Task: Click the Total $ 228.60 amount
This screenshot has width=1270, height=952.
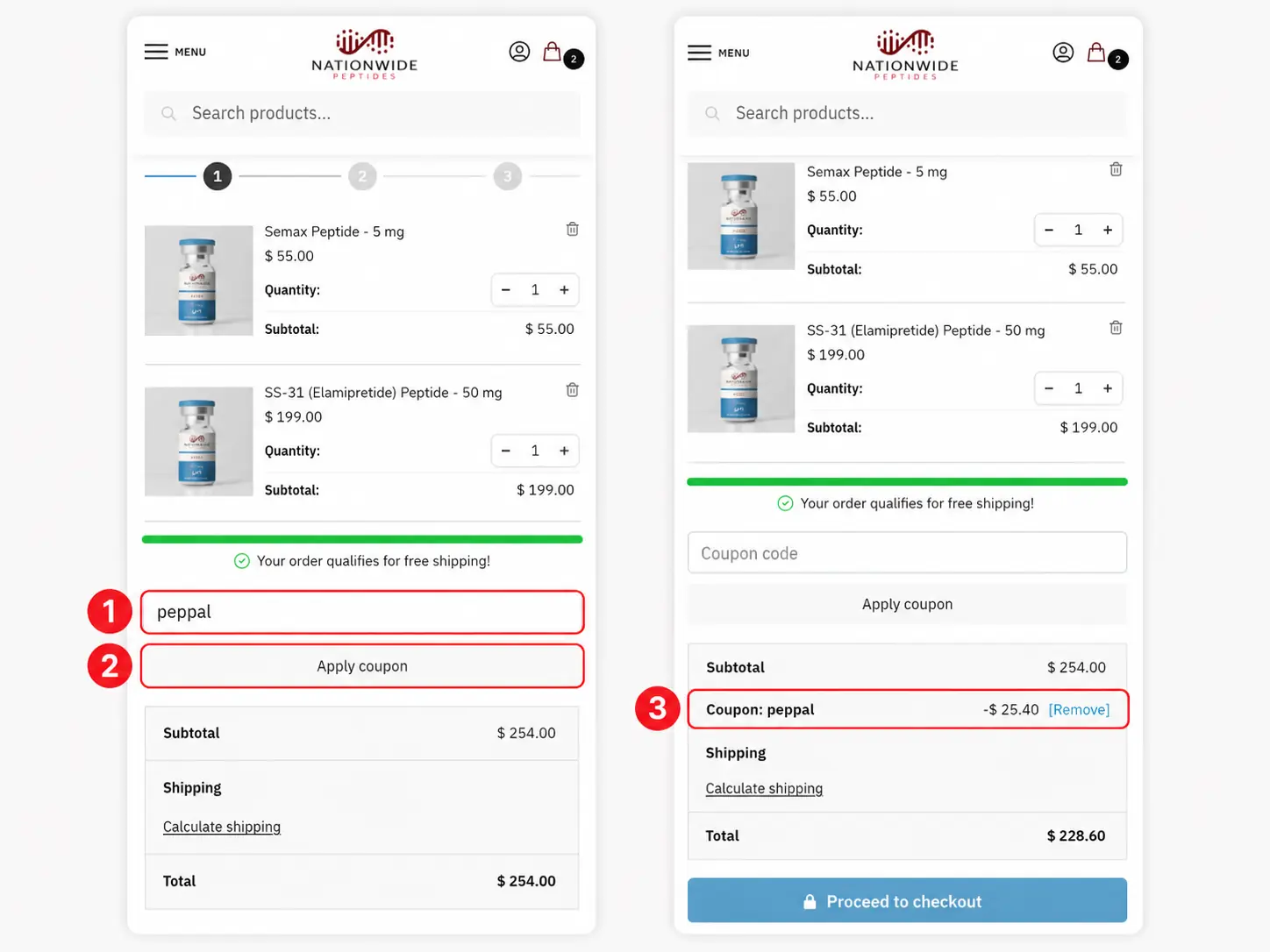Action: pyautogui.click(x=1076, y=836)
